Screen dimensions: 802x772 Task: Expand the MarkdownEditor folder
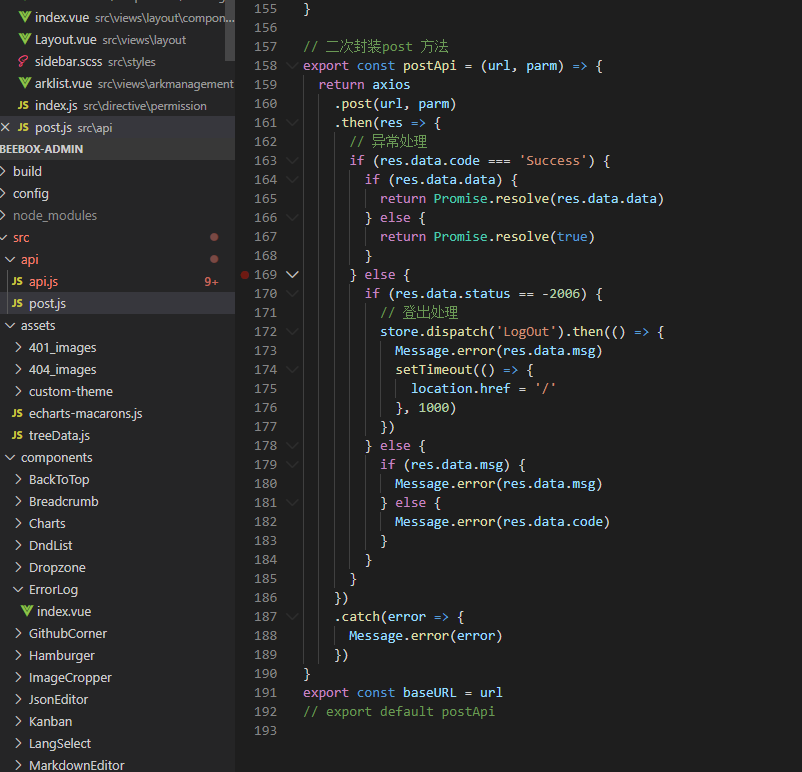coord(19,766)
